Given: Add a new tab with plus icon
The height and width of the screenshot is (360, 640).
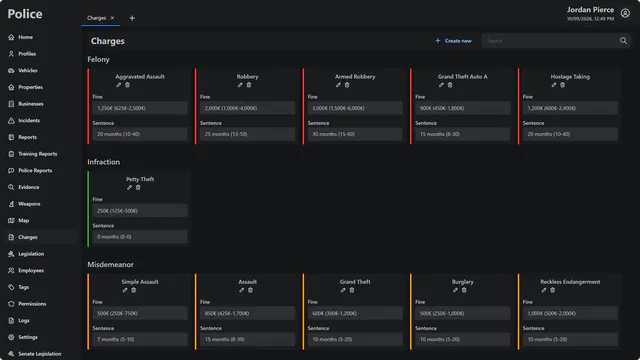Looking at the screenshot, I should click(x=132, y=18).
